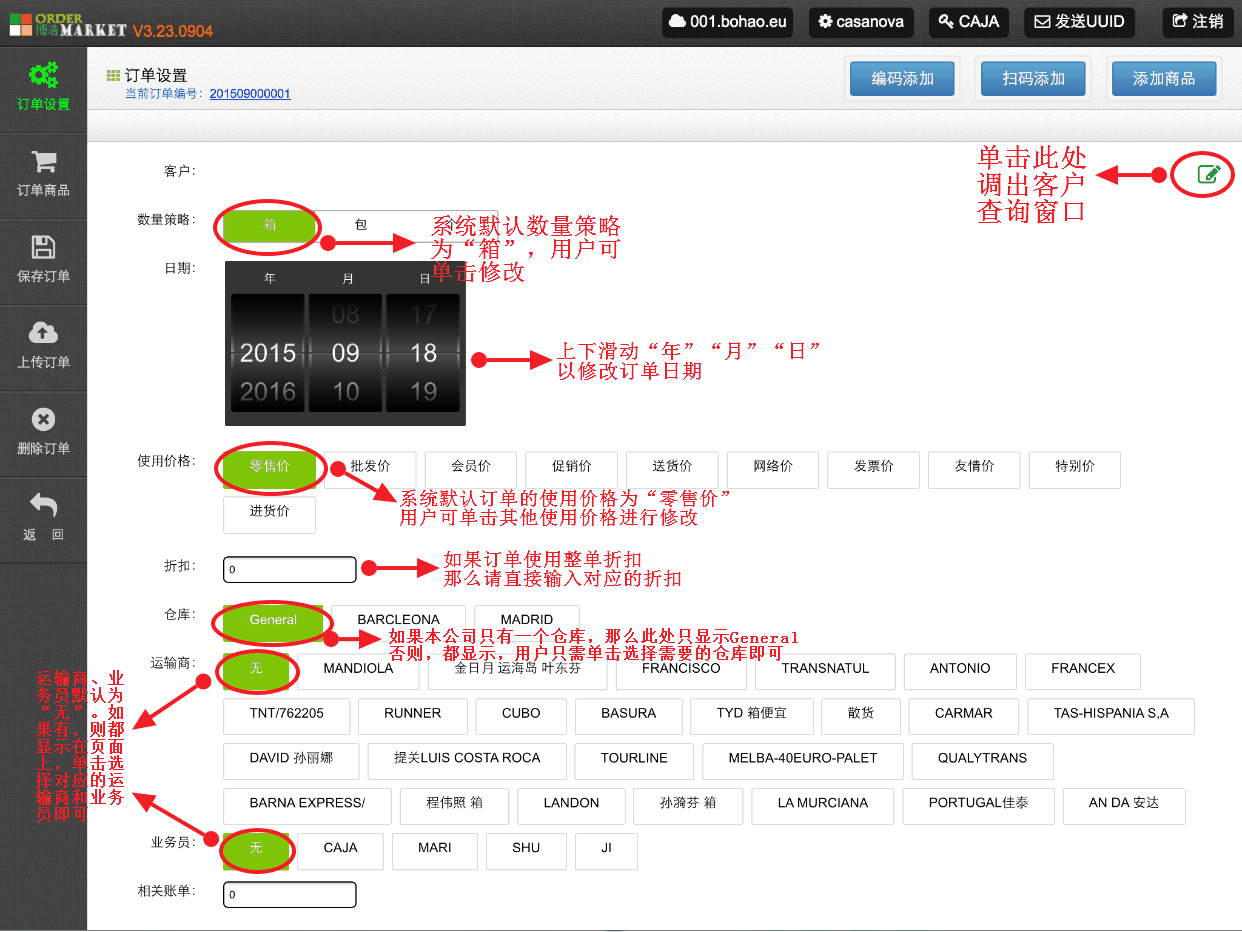Screen dimensions: 1242x932
Task: Choose FRANCEX as the carrier
Action: tap(1083, 670)
